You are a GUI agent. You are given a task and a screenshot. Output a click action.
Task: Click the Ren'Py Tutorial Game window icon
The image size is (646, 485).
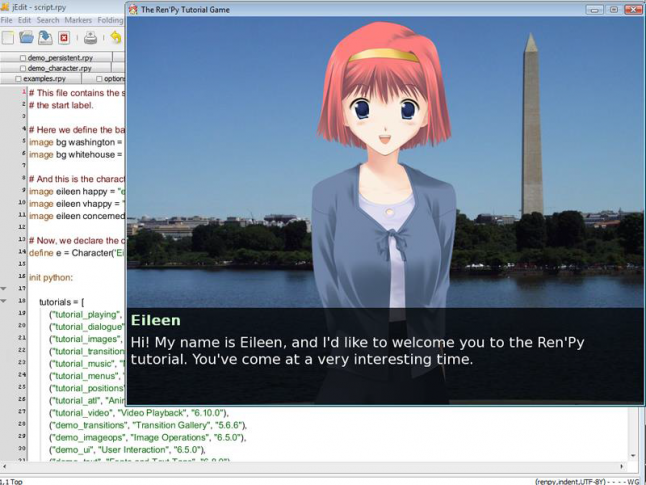click(133, 9)
